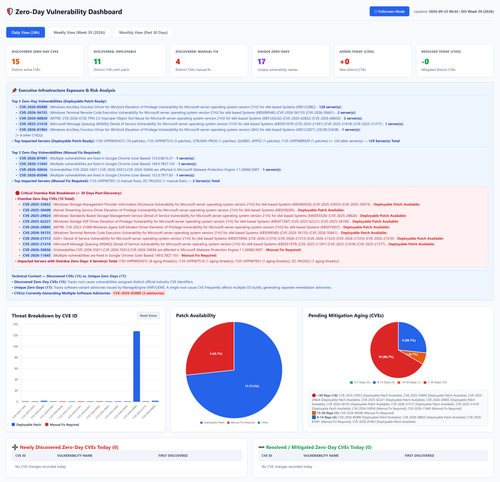This screenshot has width=500, height=482.
Task: Click the Discovered Deployable count 11
Action: [97, 62]
